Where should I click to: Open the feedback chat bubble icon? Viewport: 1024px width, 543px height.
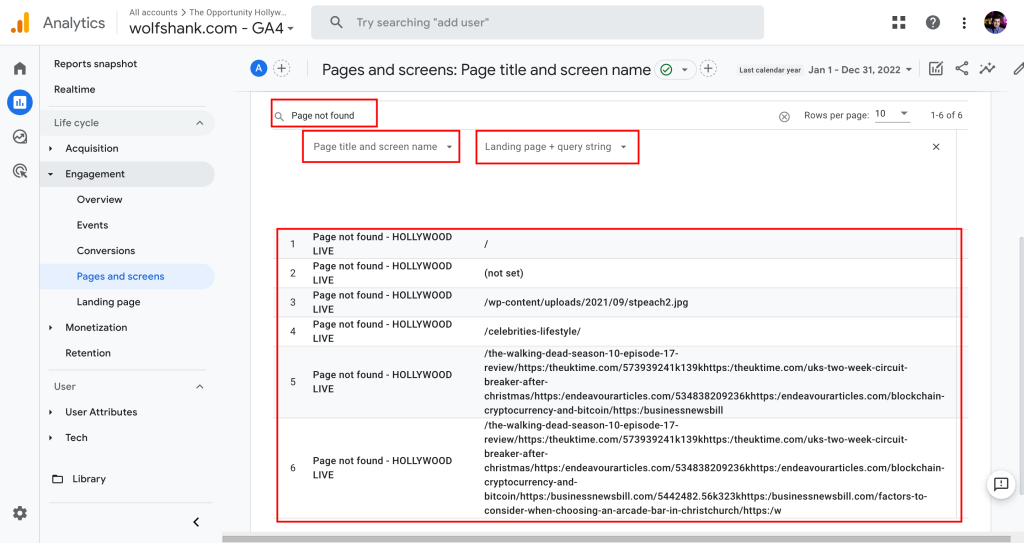click(x=1001, y=484)
